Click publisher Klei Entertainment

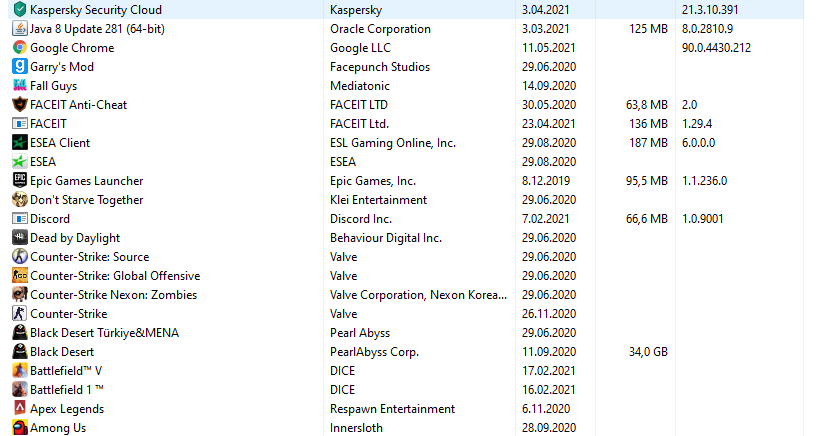tap(378, 200)
